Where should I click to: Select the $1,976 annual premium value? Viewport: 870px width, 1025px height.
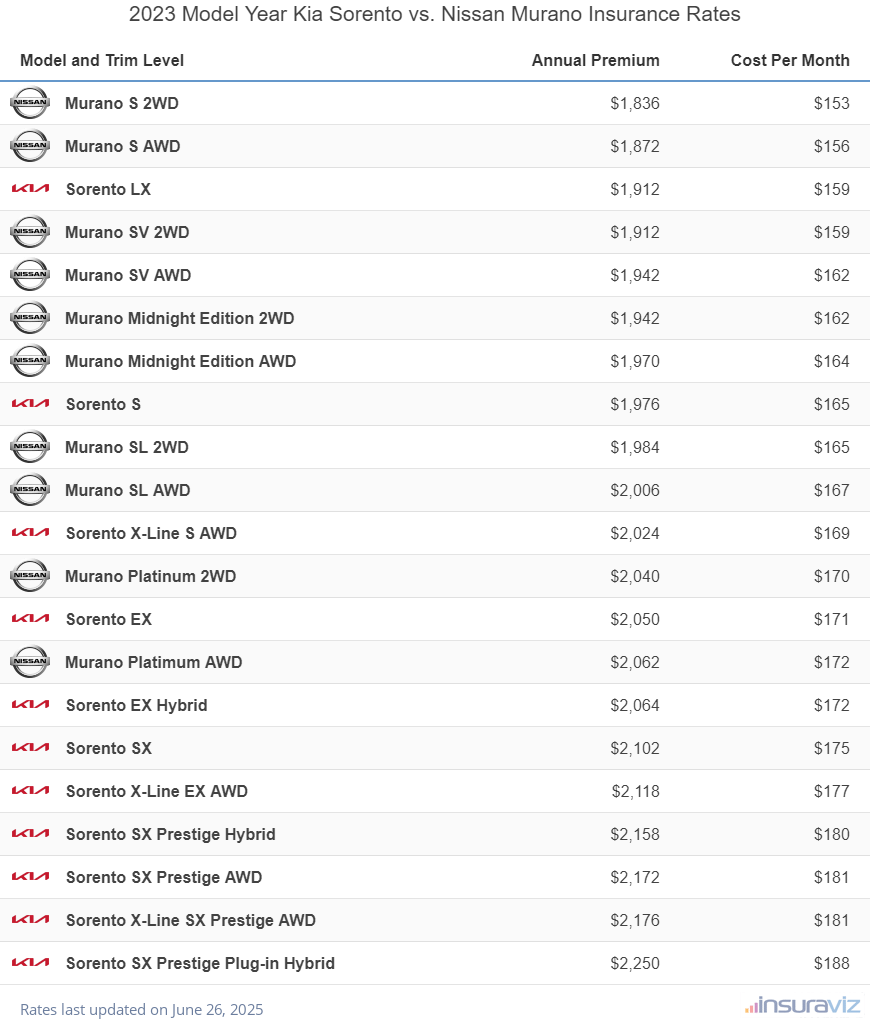(x=635, y=405)
